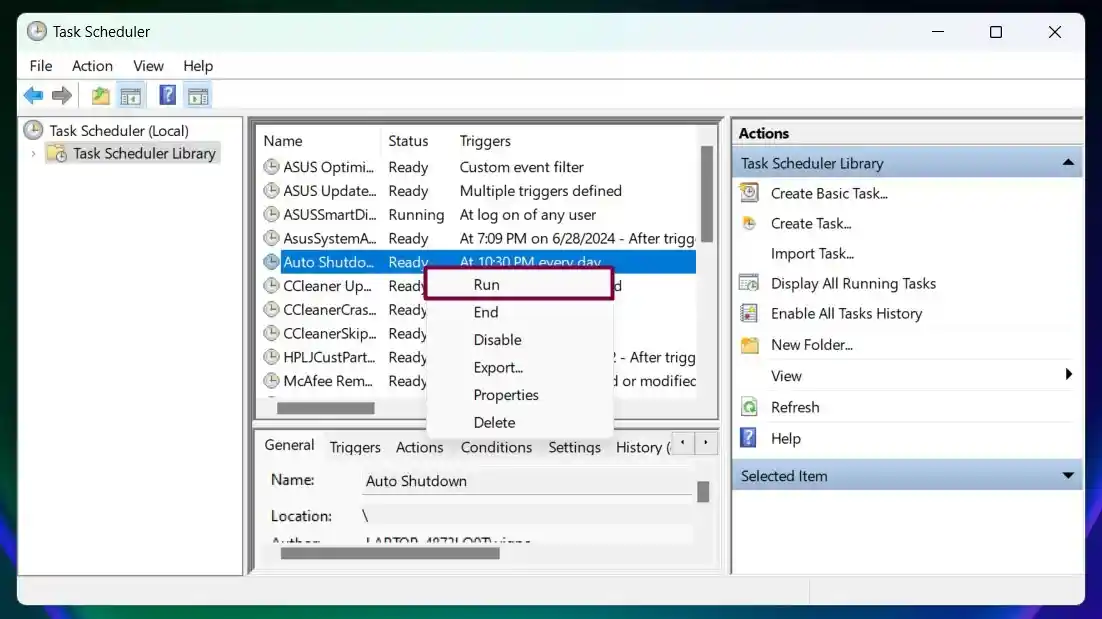The image size is (1102, 619).
Task: Toggle the Show/Hide Console Tree icon
Action: [x=131, y=96]
